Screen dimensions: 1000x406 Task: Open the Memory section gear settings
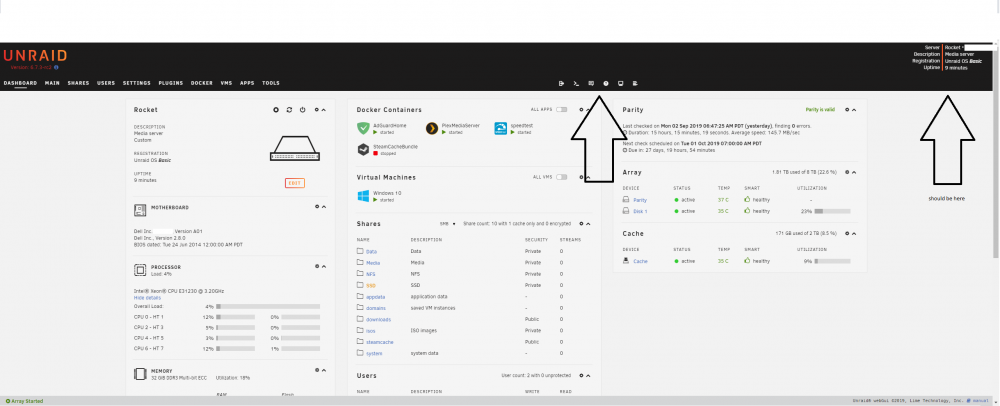point(316,370)
